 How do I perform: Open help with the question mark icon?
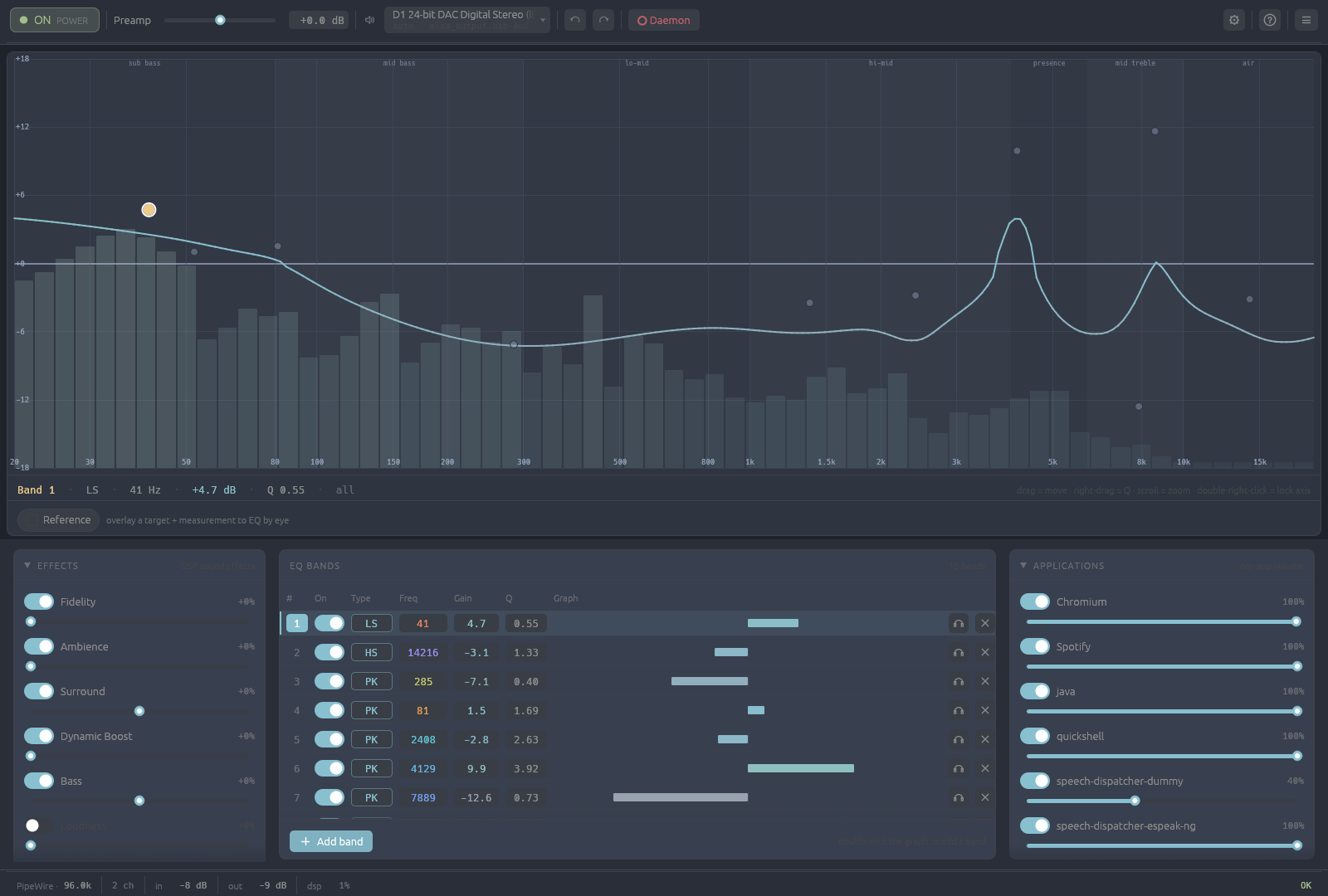[x=1270, y=20]
